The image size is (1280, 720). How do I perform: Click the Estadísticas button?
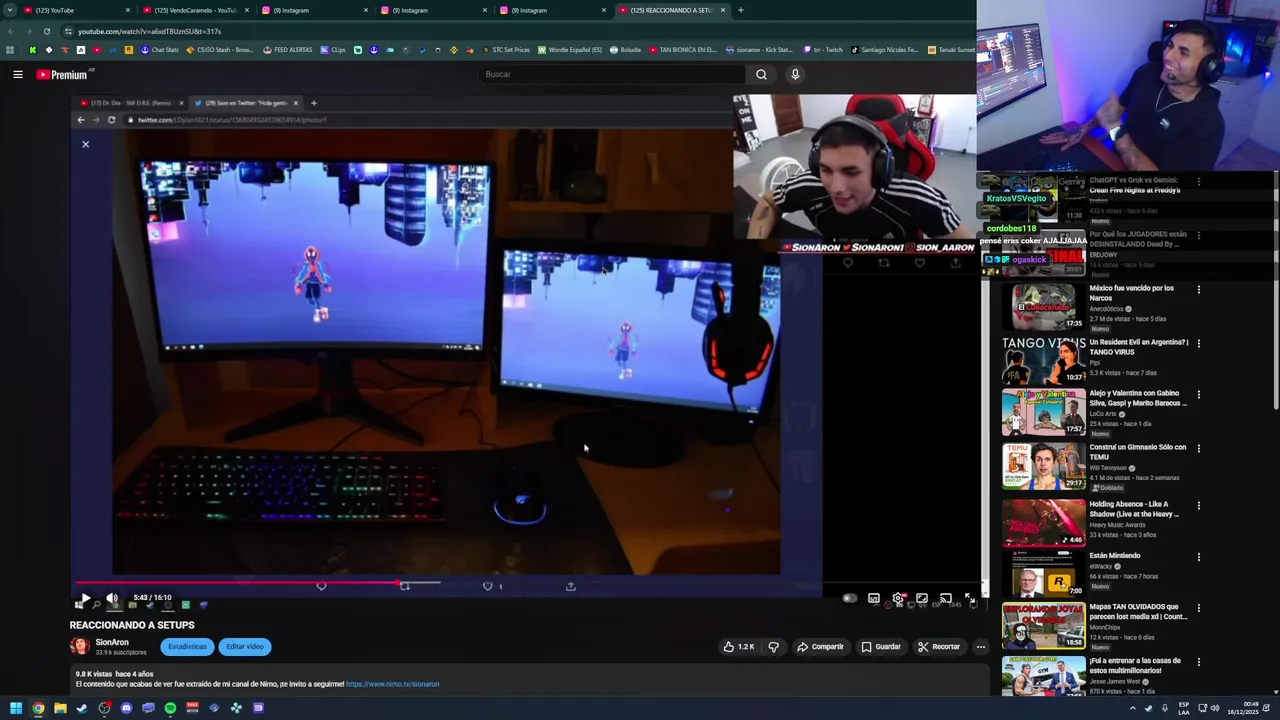[187, 646]
